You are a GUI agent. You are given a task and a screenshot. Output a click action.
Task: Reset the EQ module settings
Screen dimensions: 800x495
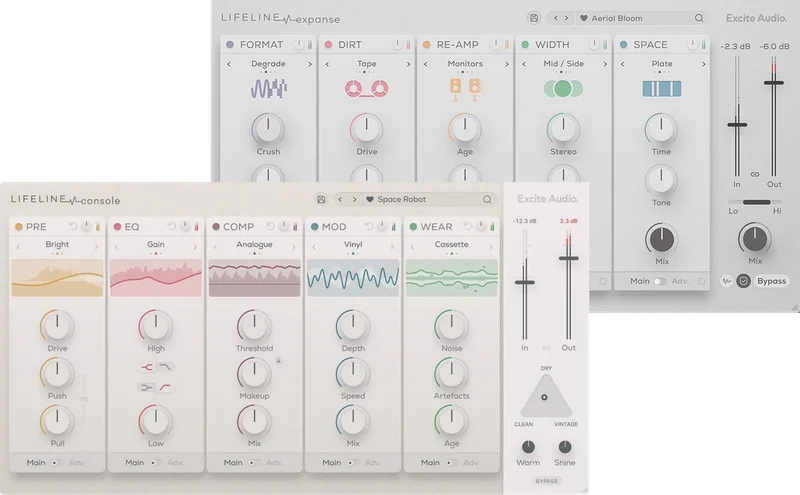(172, 226)
